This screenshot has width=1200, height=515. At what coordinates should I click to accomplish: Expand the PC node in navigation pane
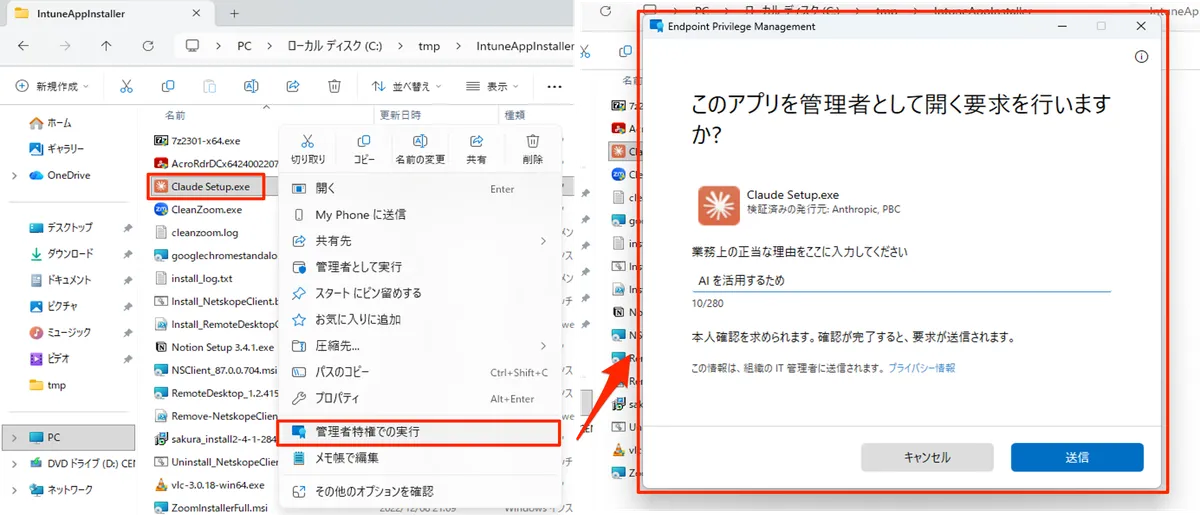pos(14,438)
